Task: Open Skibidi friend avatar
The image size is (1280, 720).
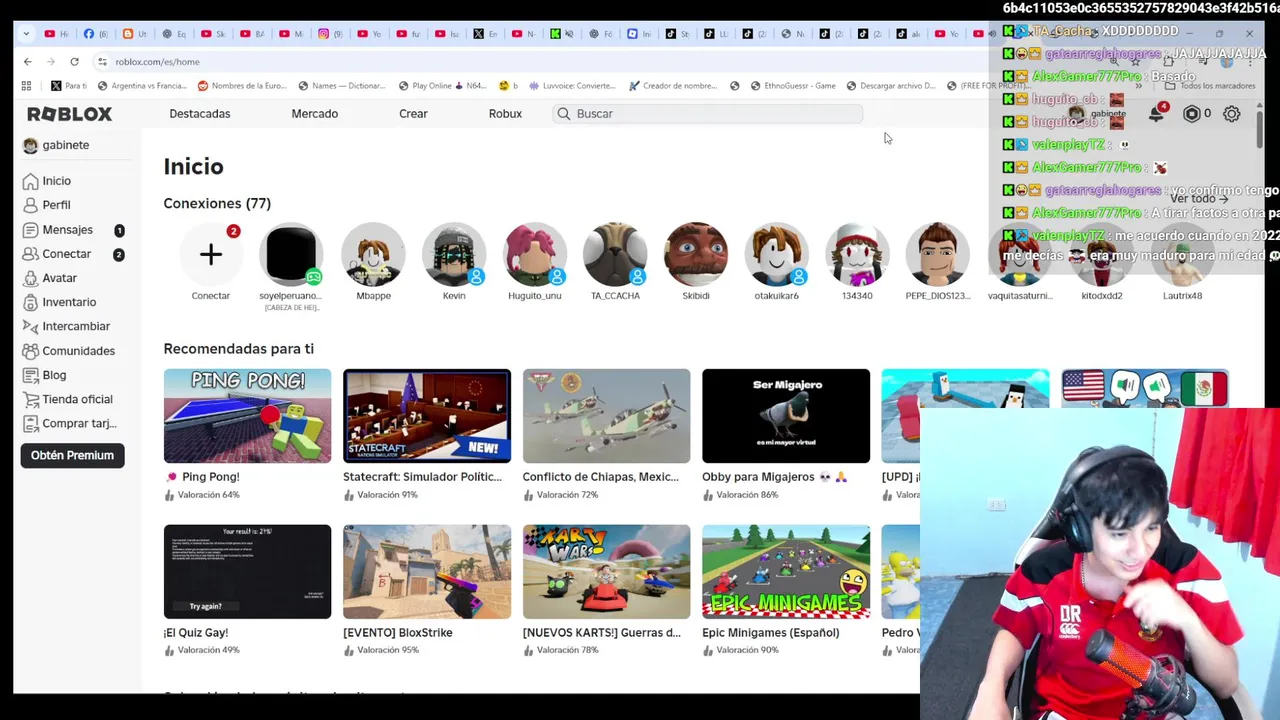Action: click(x=696, y=254)
